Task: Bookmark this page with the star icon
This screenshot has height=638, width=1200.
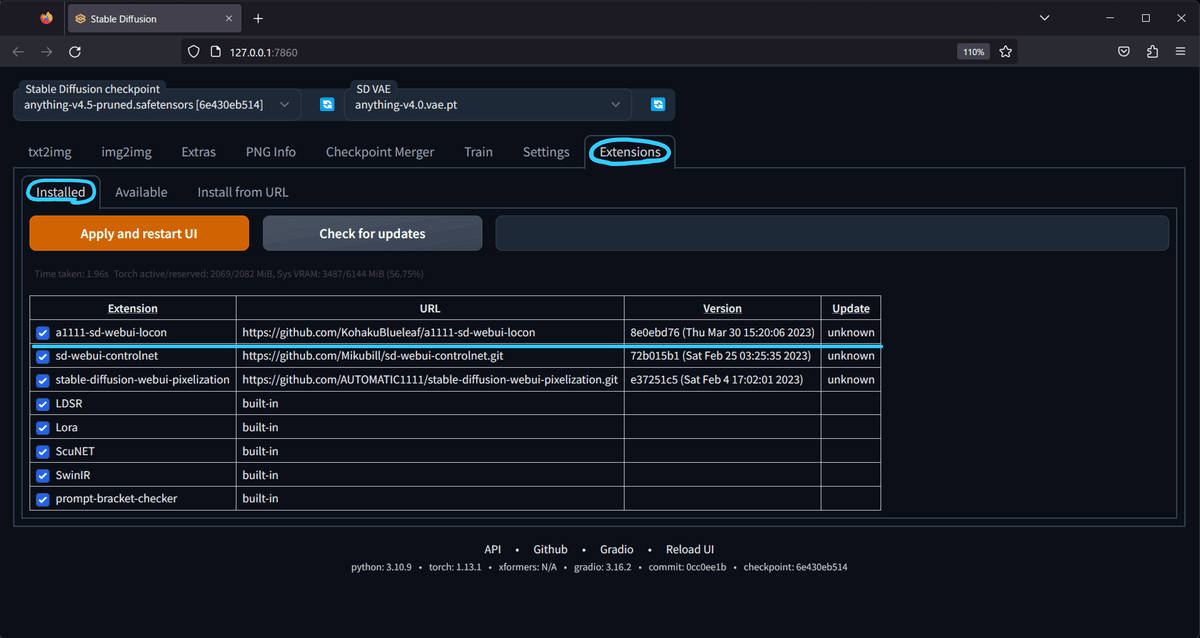Action: tap(1005, 51)
